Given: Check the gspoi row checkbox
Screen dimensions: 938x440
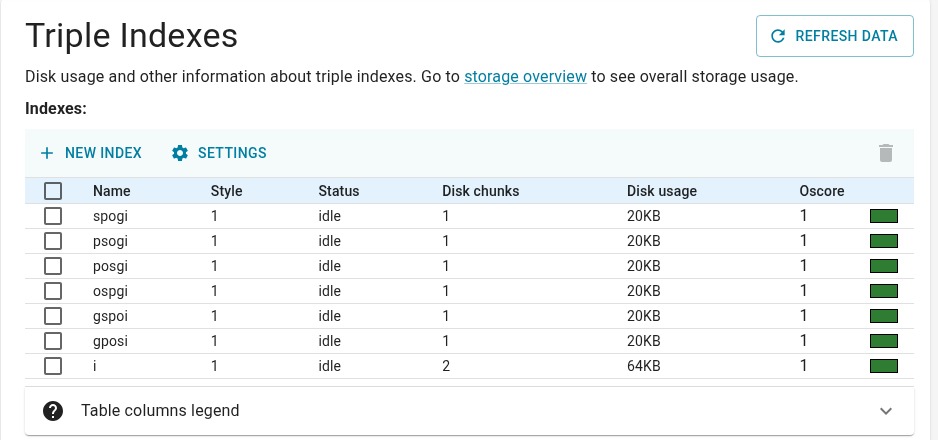Looking at the screenshot, I should pos(53,316).
